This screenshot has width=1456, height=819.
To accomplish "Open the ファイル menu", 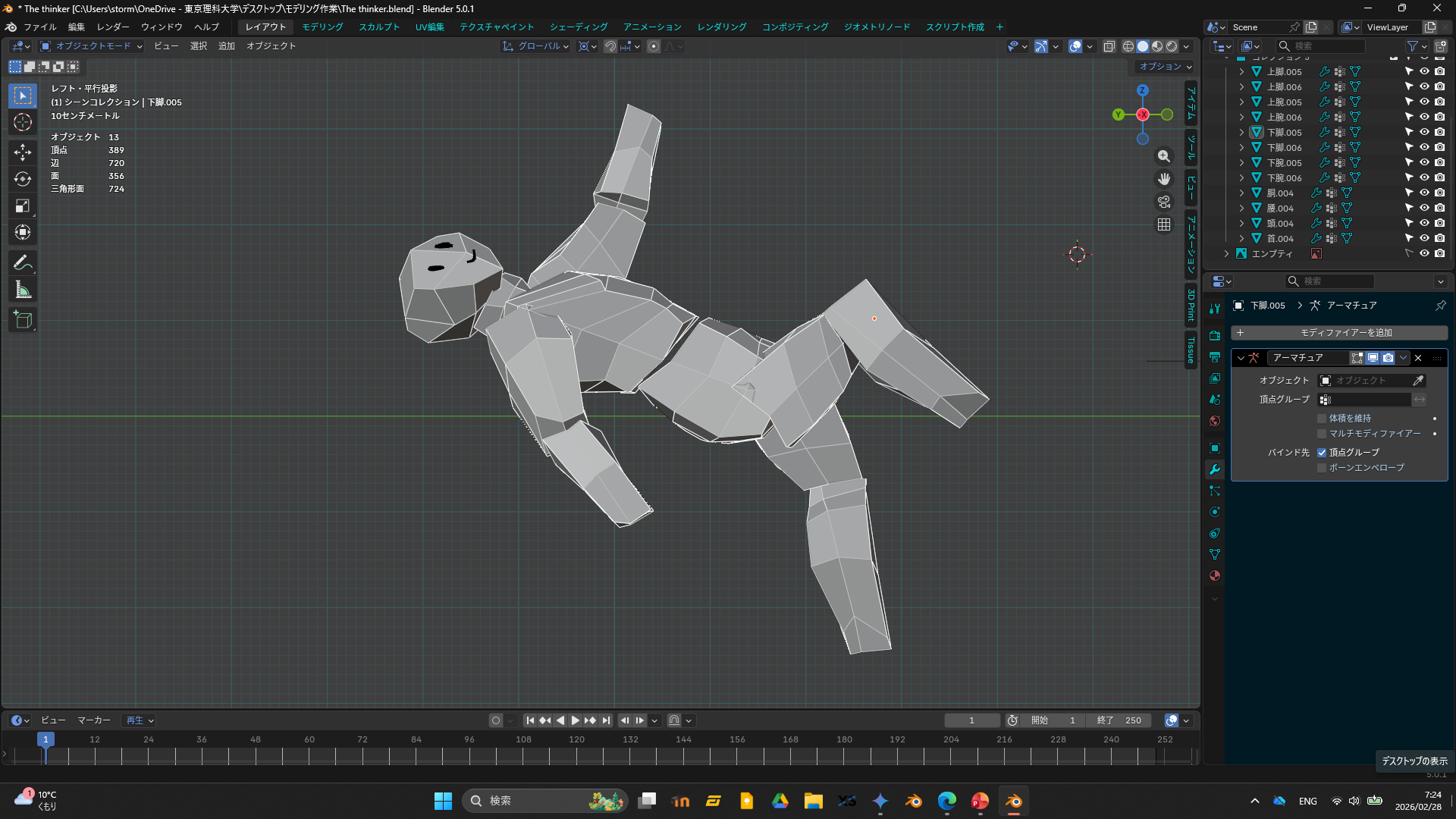I will (x=39, y=27).
